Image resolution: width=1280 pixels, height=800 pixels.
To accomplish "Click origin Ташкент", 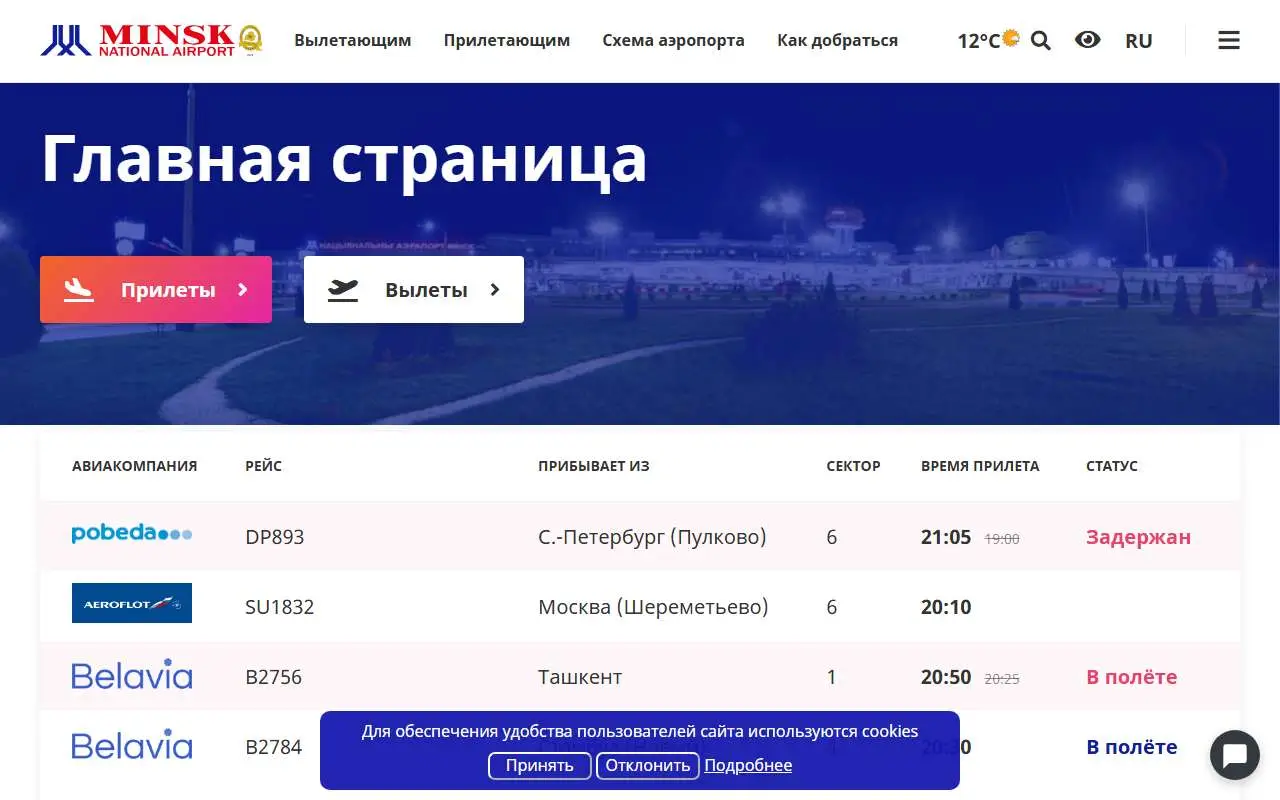I will pos(580,677).
